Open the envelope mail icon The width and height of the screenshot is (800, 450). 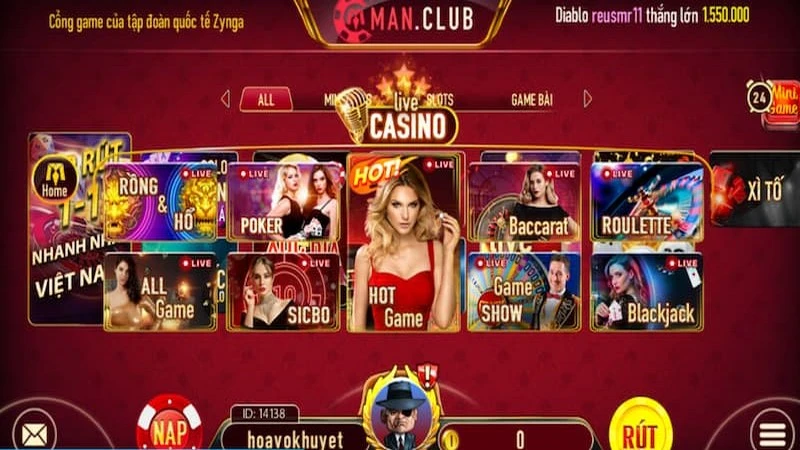[34, 434]
